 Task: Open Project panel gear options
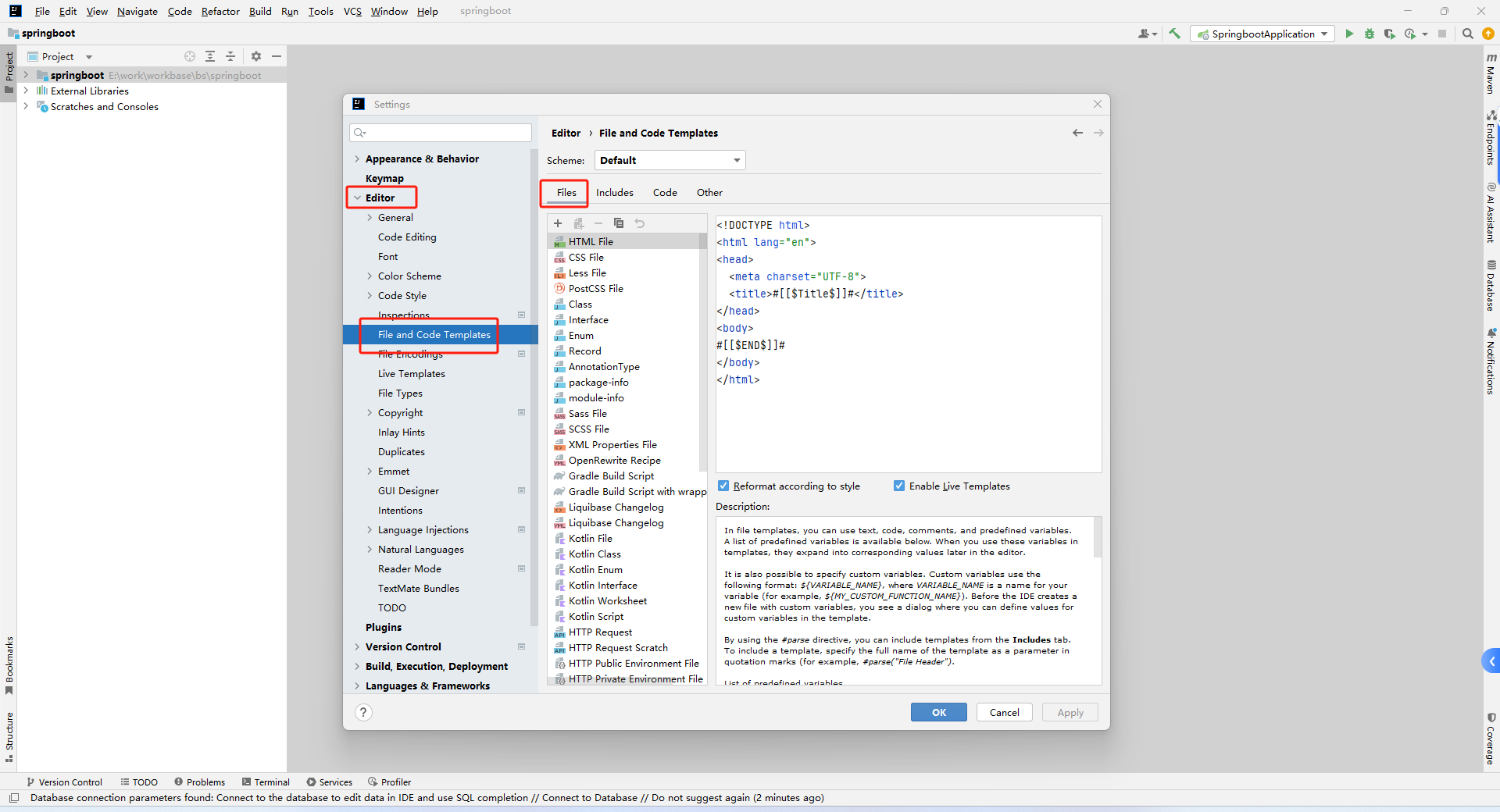pyautogui.click(x=256, y=56)
